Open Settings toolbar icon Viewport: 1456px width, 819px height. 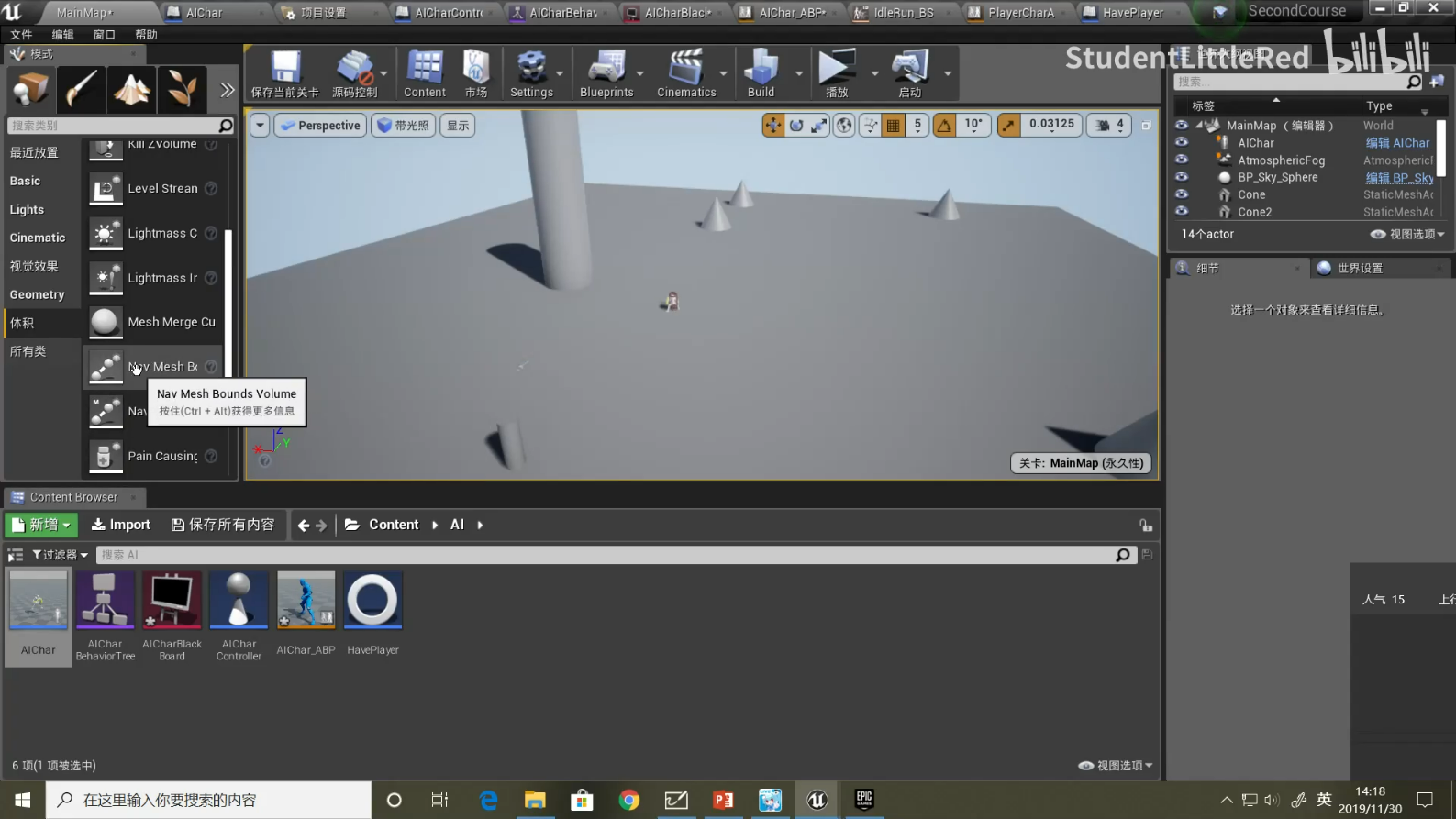(531, 73)
